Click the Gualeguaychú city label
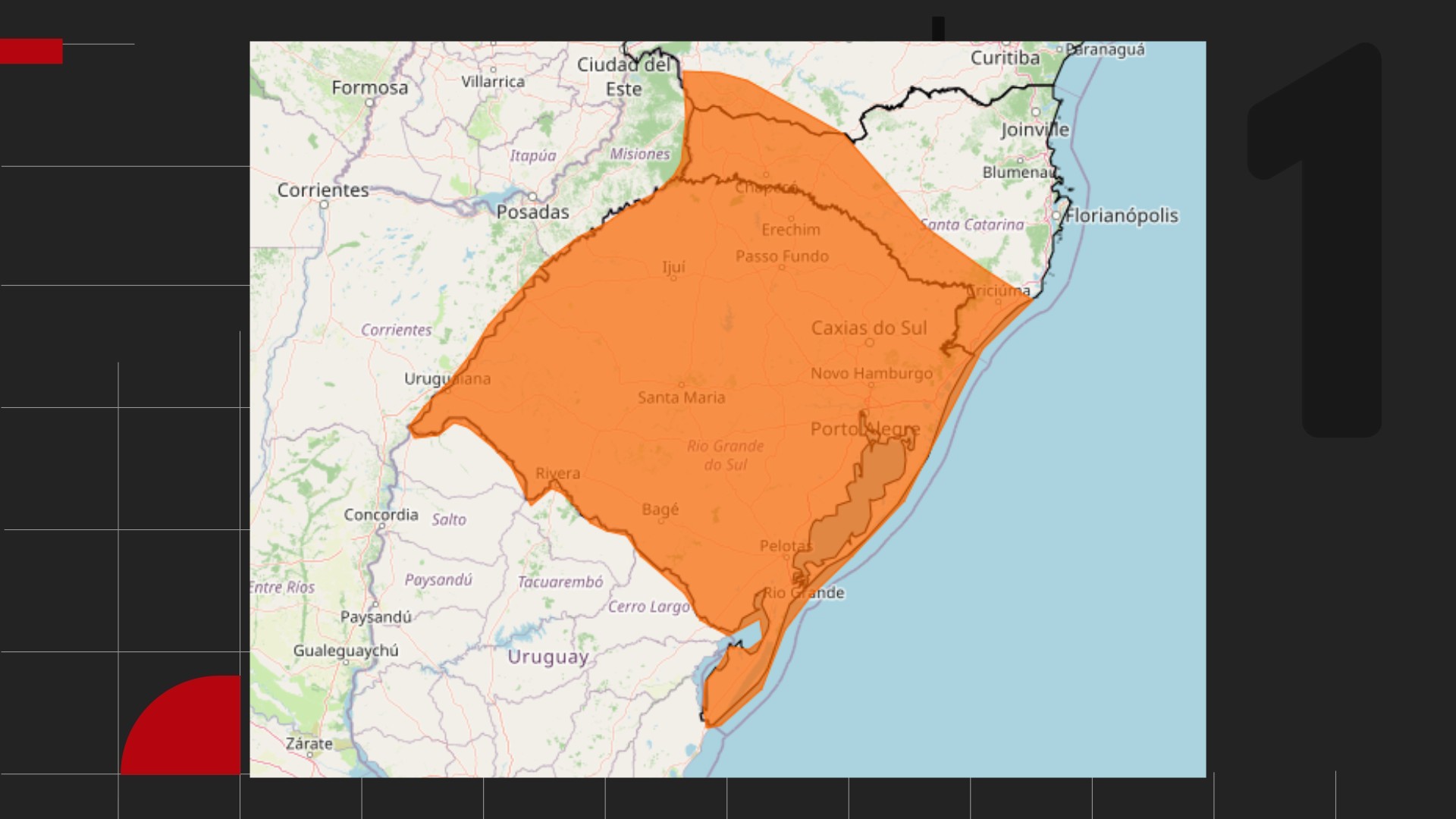The height and width of the screenshot is (819, 1456). tap(346, 651)
